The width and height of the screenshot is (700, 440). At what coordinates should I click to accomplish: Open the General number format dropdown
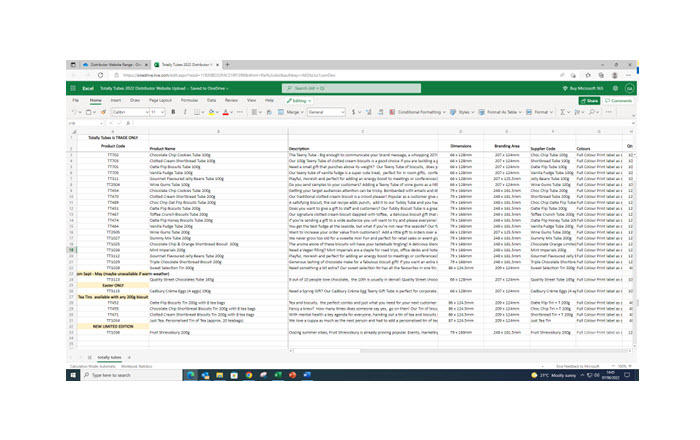tap(326, 112)
